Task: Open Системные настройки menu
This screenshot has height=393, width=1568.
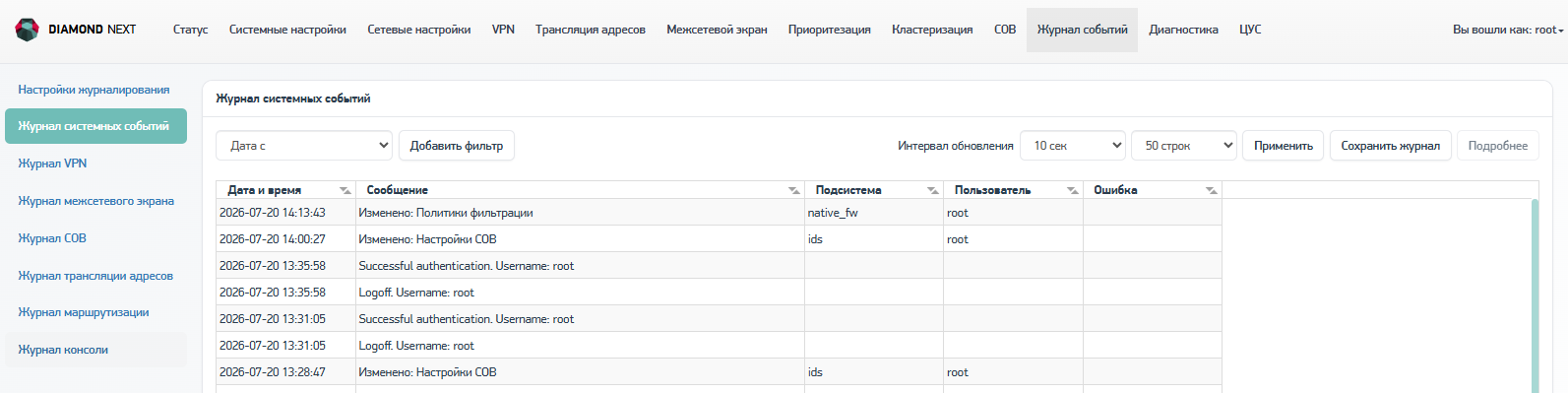Action: [x=287, y=30]
